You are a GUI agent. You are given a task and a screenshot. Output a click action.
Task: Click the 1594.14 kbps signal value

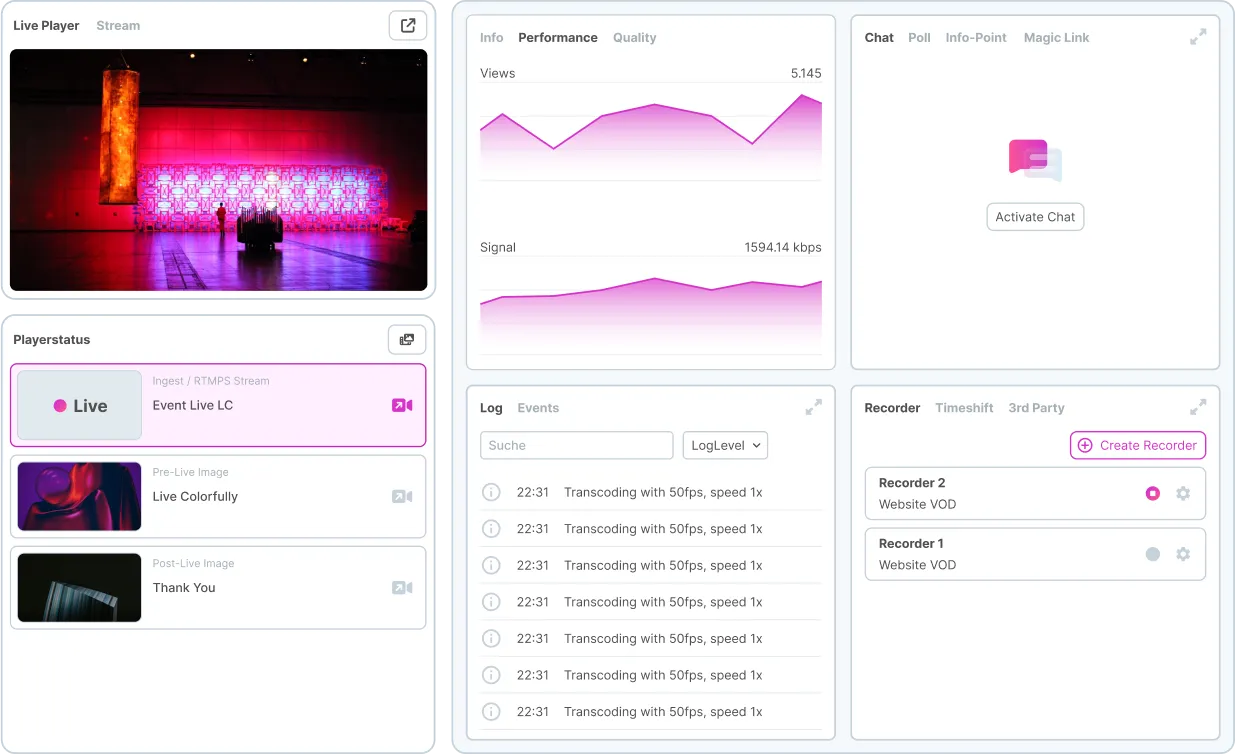coord(783,247)
